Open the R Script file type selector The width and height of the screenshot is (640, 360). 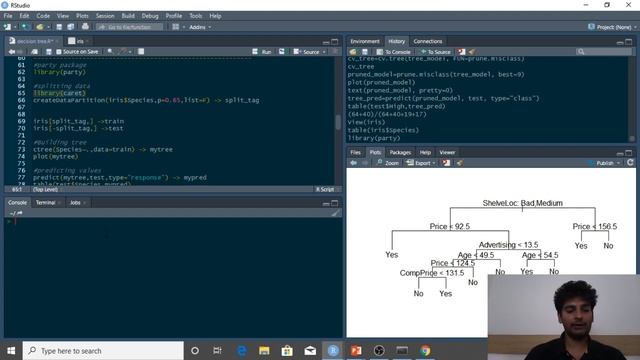(x=325, y=189)
